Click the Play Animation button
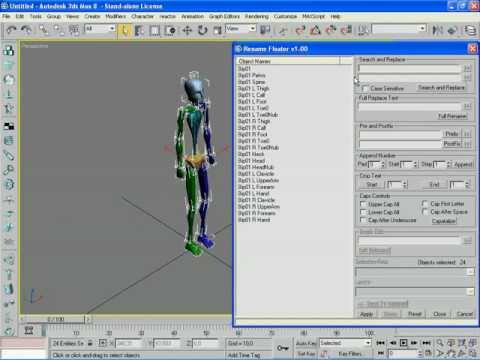 click(x=403, y=343)
